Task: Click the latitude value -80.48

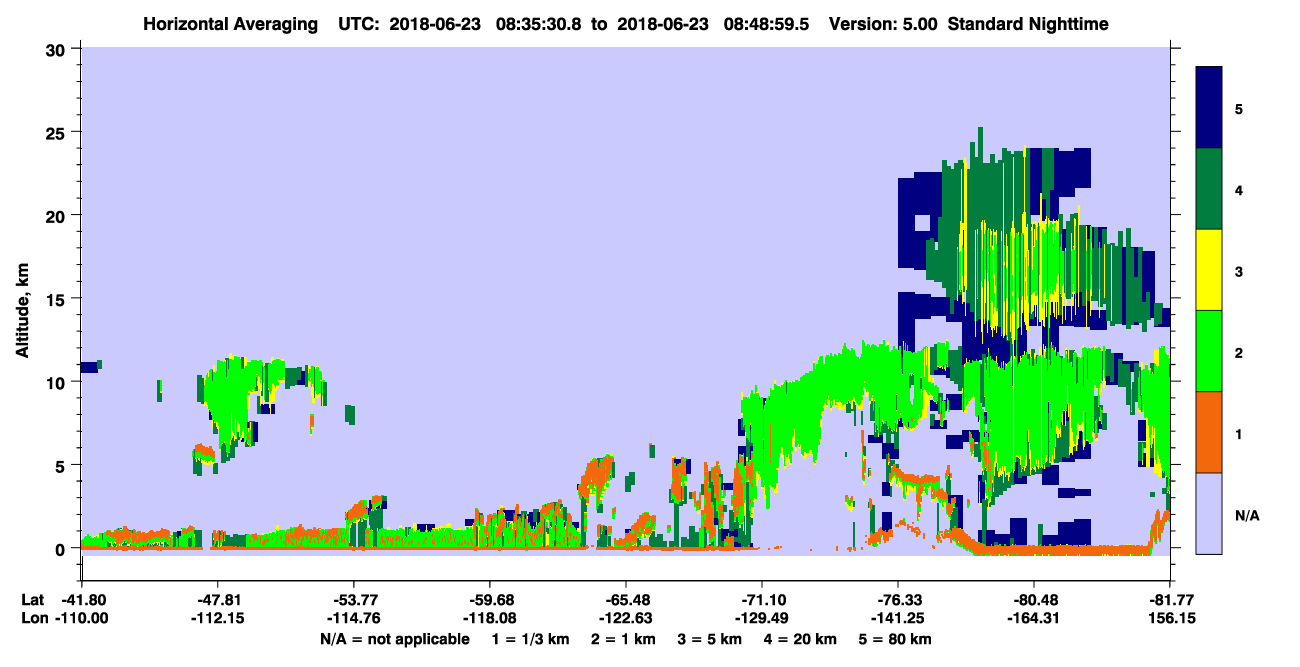Action: click(x=1034, y=600)
